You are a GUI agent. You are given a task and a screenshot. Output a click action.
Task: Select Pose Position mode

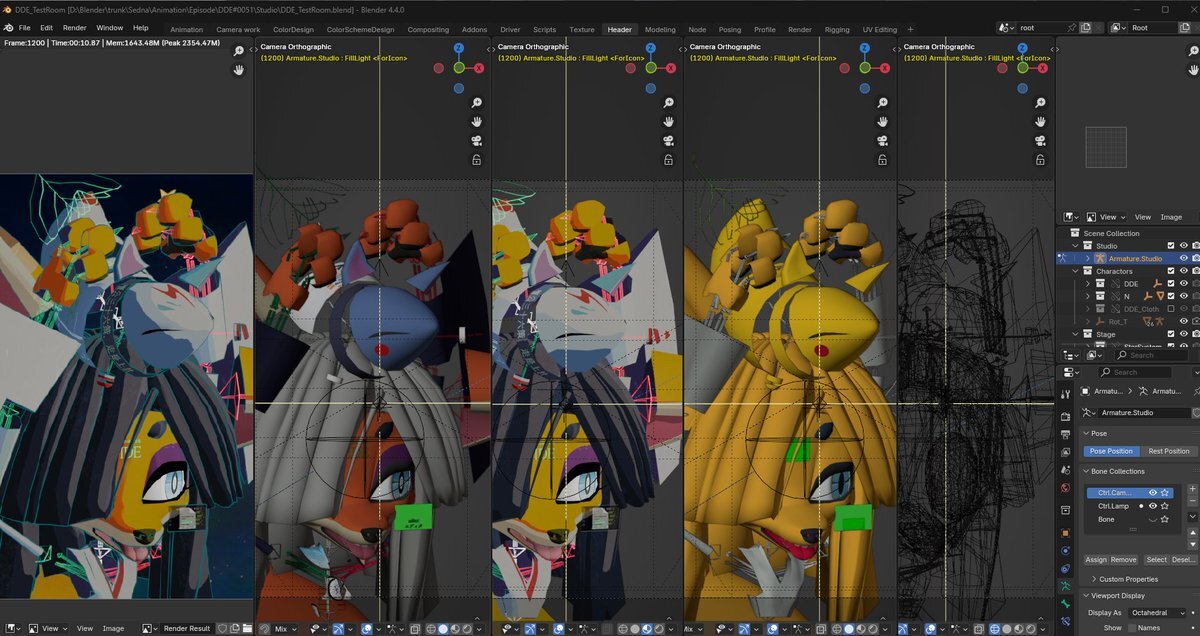coord(1111,451)
